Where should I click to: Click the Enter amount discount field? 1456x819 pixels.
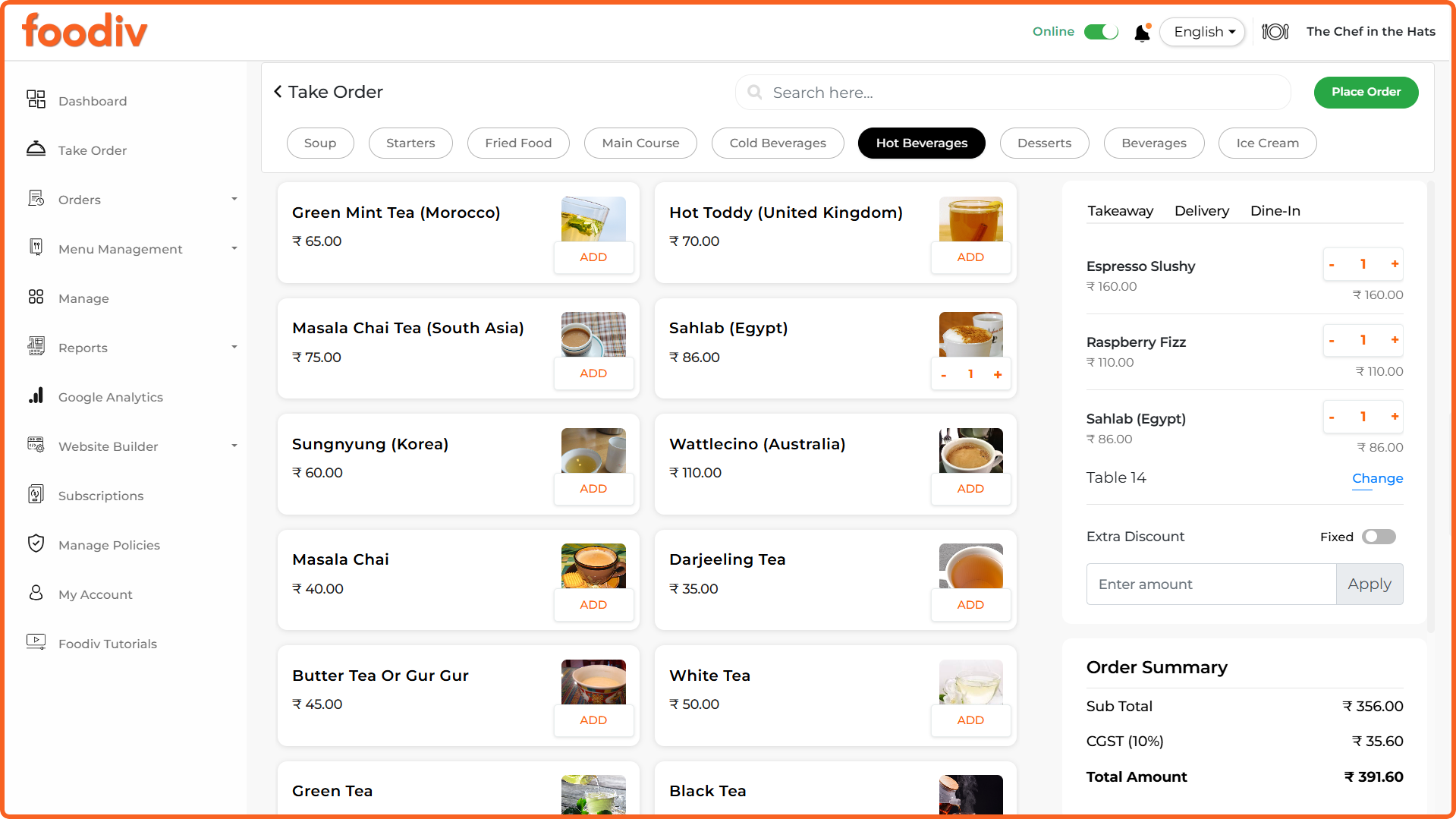tap(1211, 584)
